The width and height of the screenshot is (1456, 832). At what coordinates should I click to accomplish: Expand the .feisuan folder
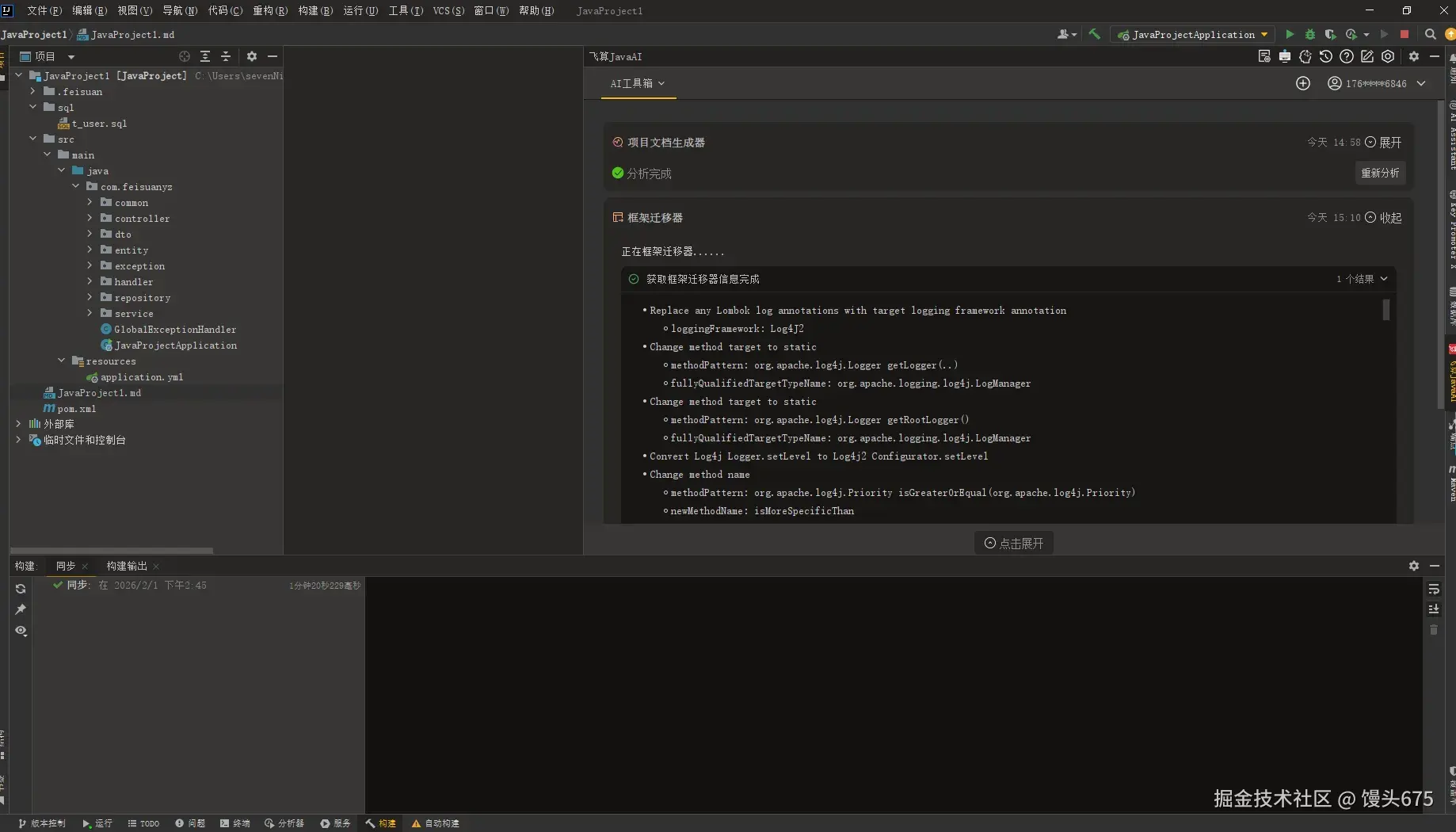coord(32,91)
